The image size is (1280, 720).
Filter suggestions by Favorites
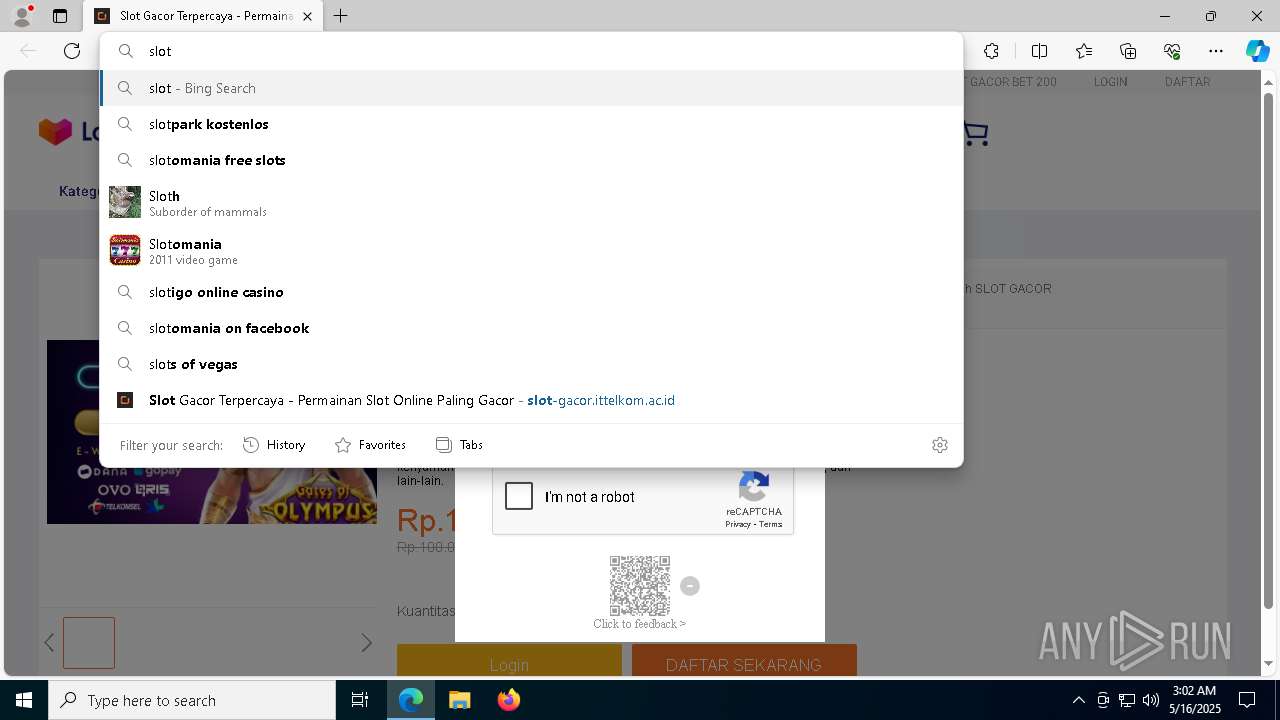[370, 445]
